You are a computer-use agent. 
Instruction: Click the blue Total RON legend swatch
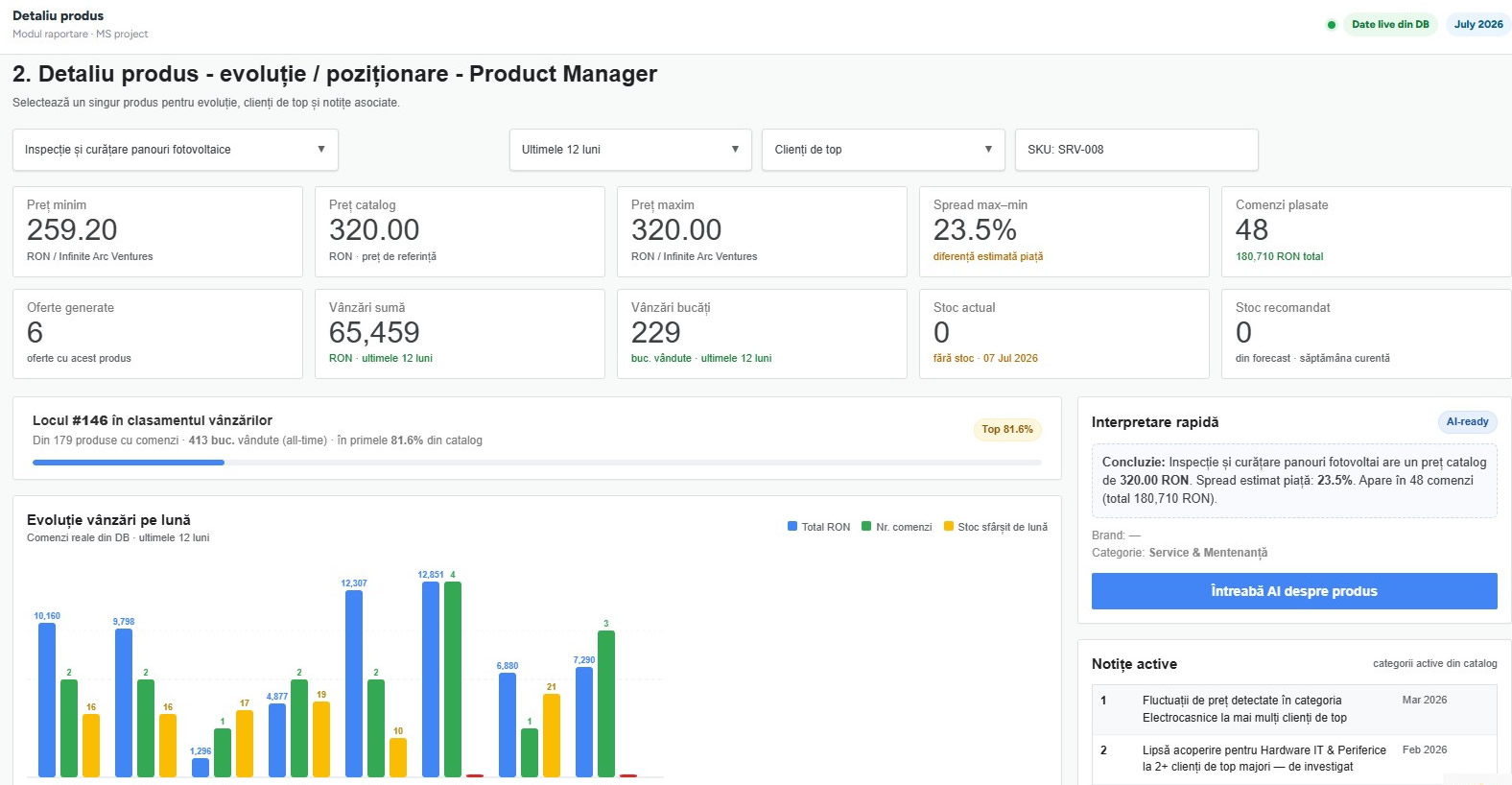click(x=792, y=526)
